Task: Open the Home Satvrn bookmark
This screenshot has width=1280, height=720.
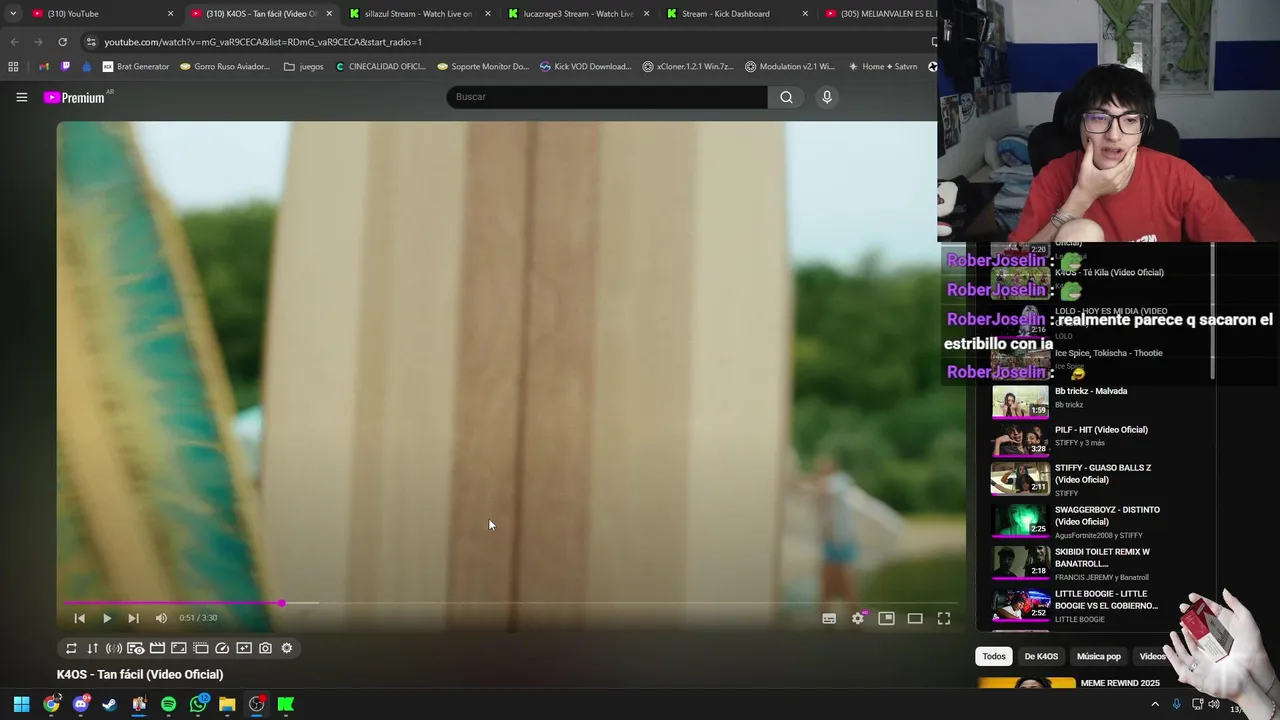Action: (882, 67)
